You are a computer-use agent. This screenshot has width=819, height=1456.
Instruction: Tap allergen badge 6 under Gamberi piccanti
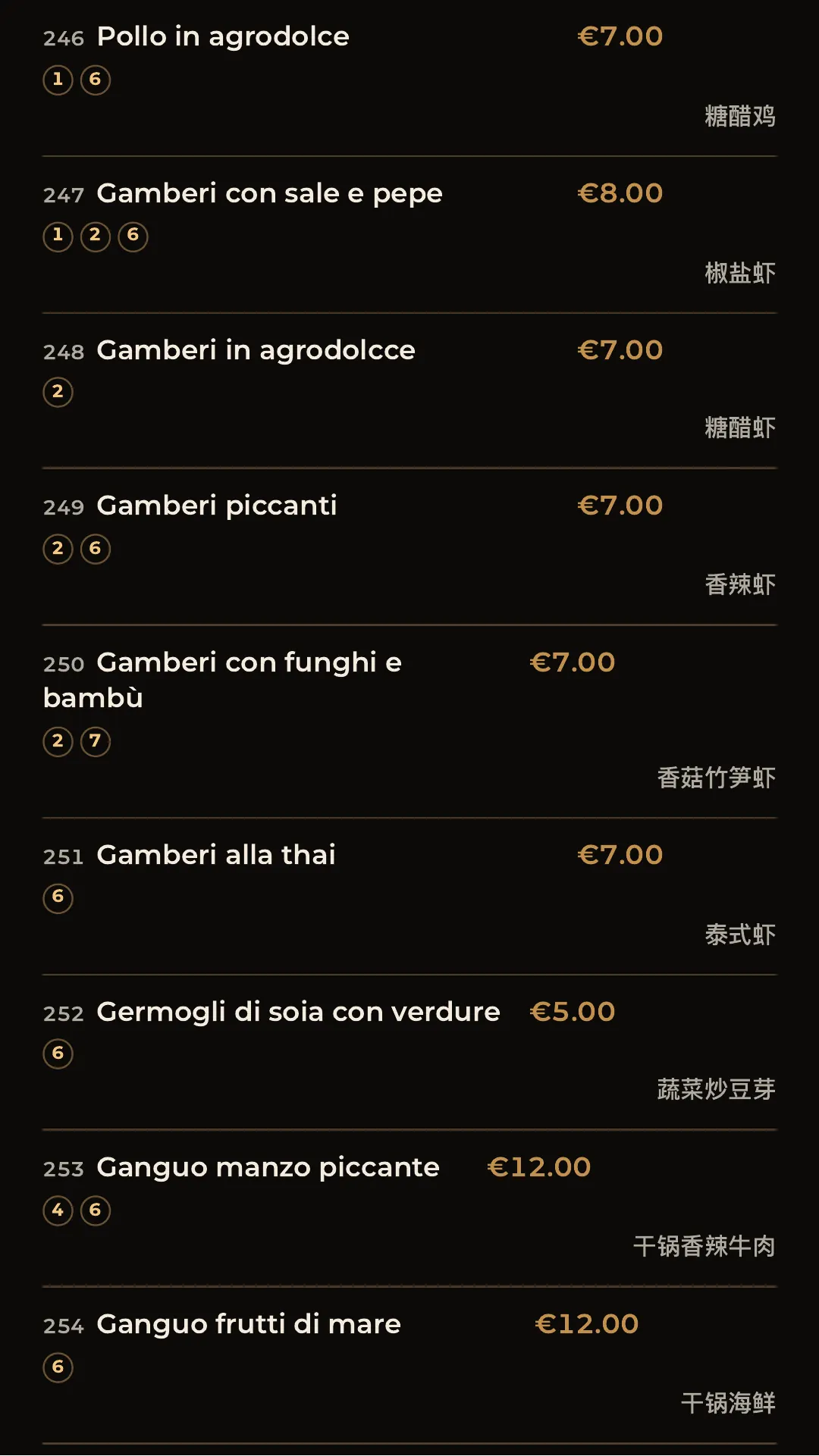[x=96, y=549]
